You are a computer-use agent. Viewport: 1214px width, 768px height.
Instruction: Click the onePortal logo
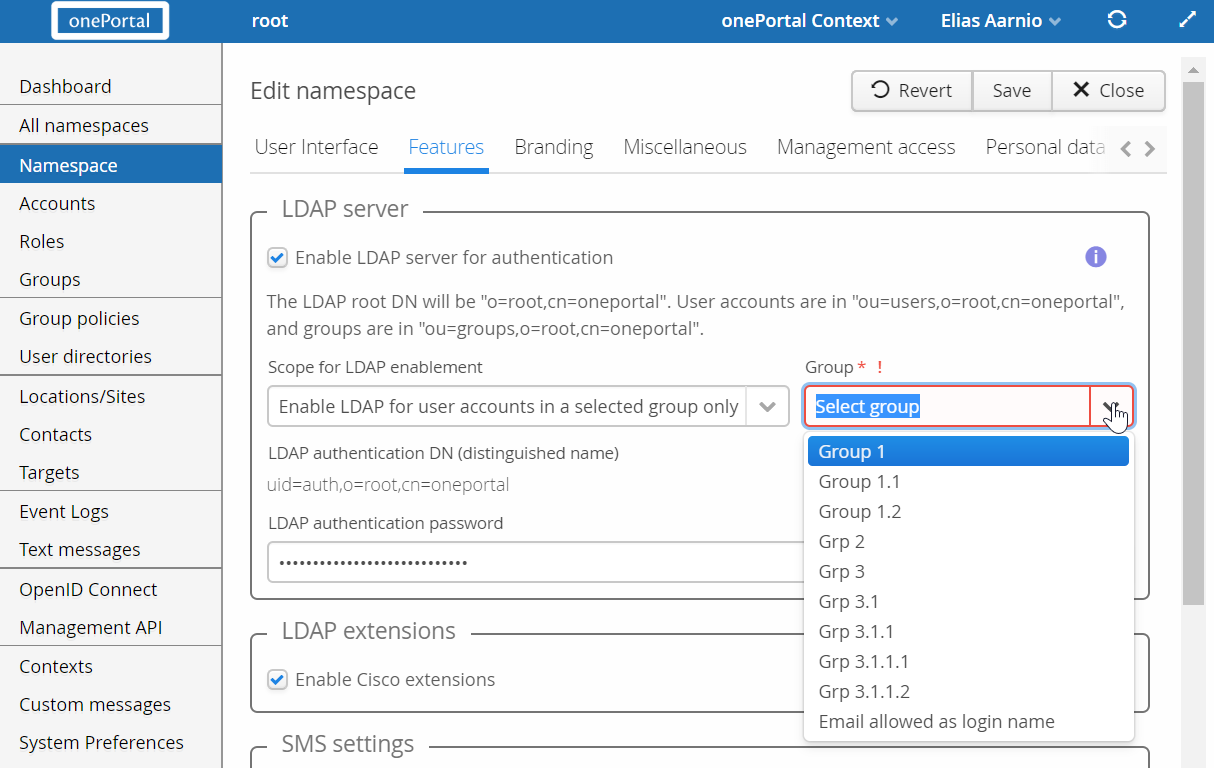[x=110, y=21]
